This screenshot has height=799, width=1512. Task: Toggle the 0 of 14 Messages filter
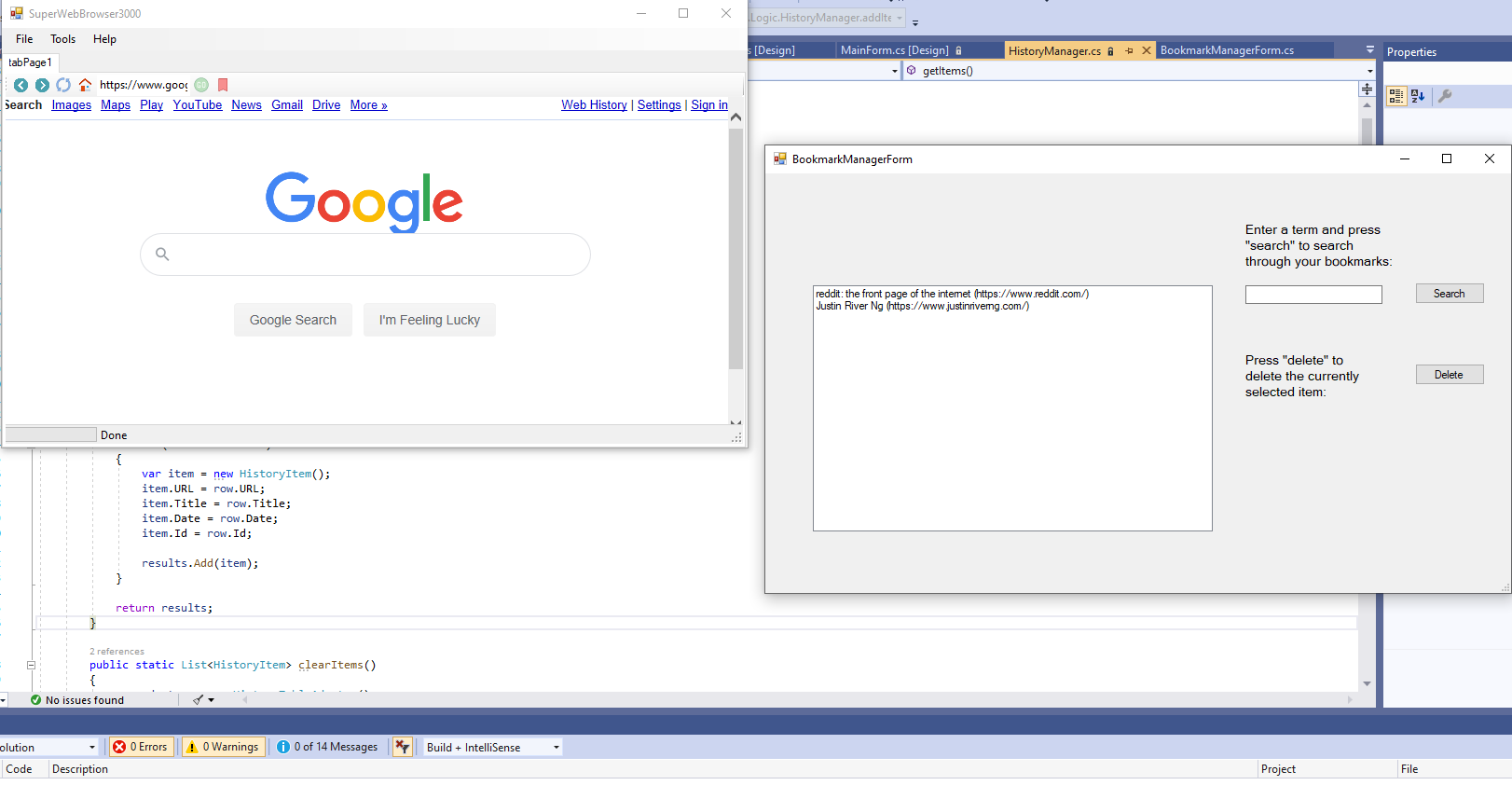pos(327,747)
